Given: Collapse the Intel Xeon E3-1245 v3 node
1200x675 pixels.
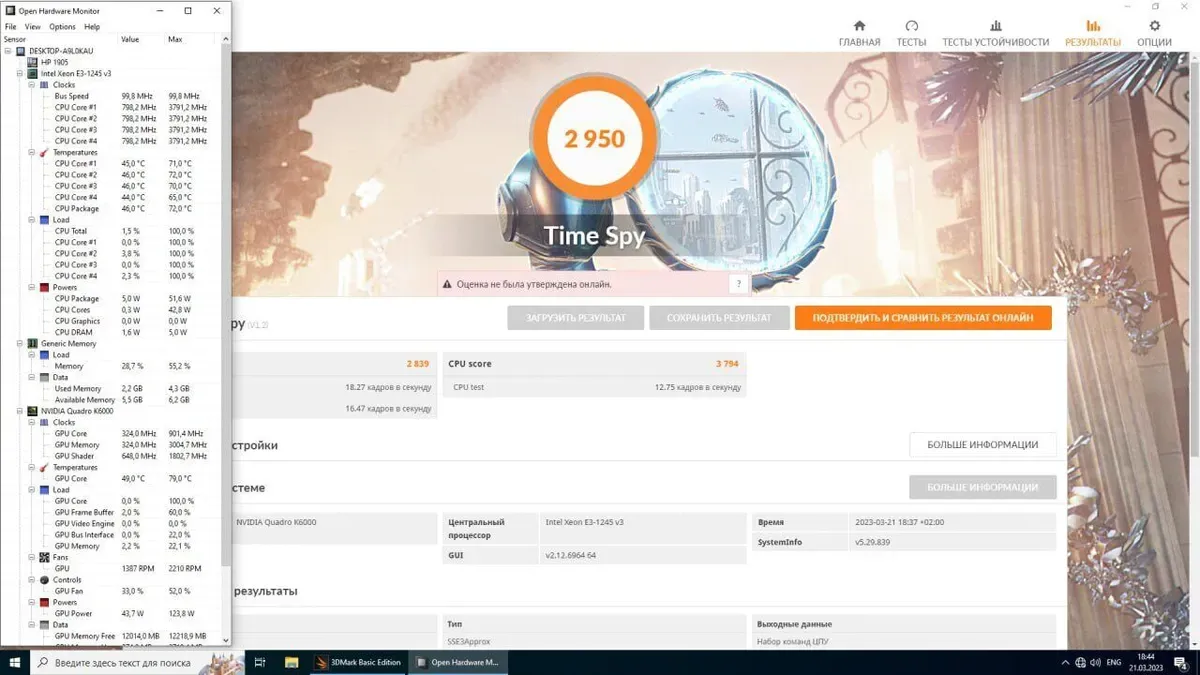Looking at the screenshot, I should (x=20, y=73).
